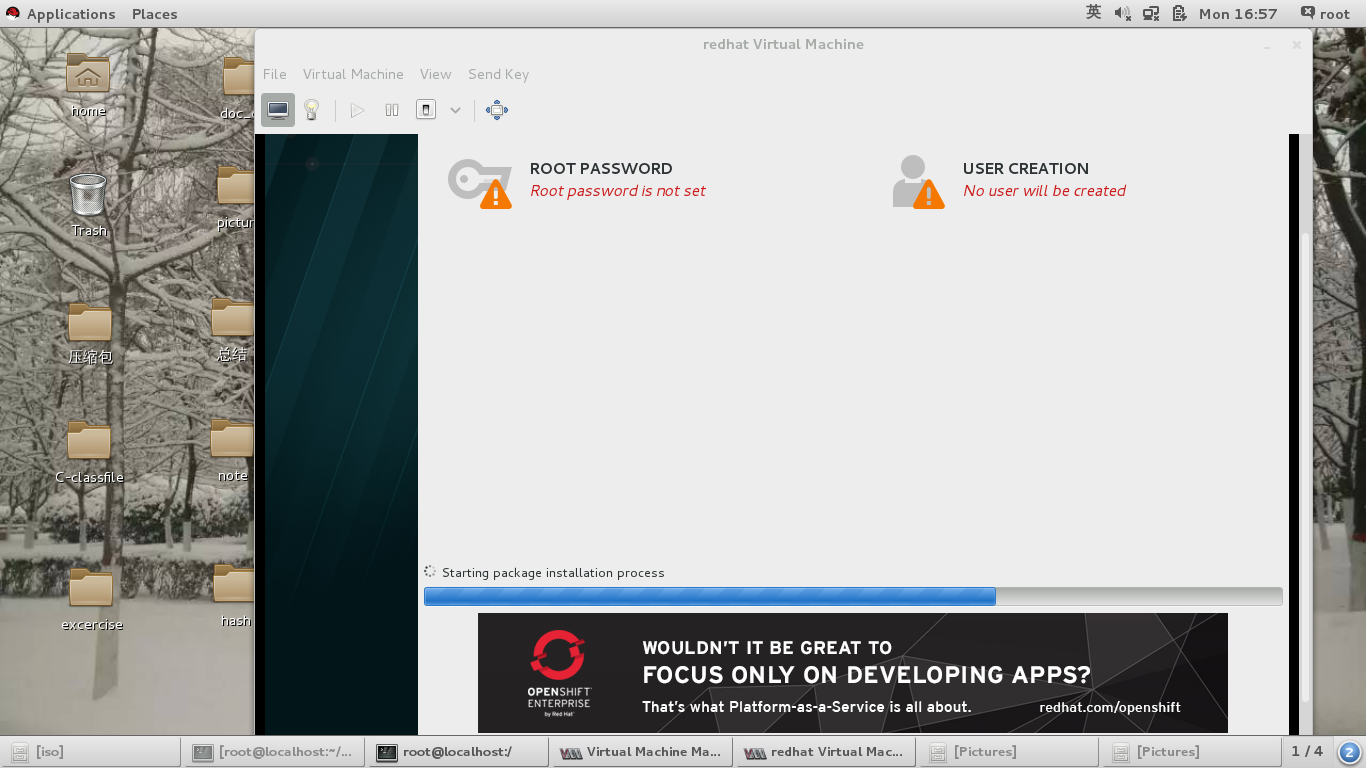Click the top panel battery status icon
The image size is (1366, 768).
pos(1179,14)
